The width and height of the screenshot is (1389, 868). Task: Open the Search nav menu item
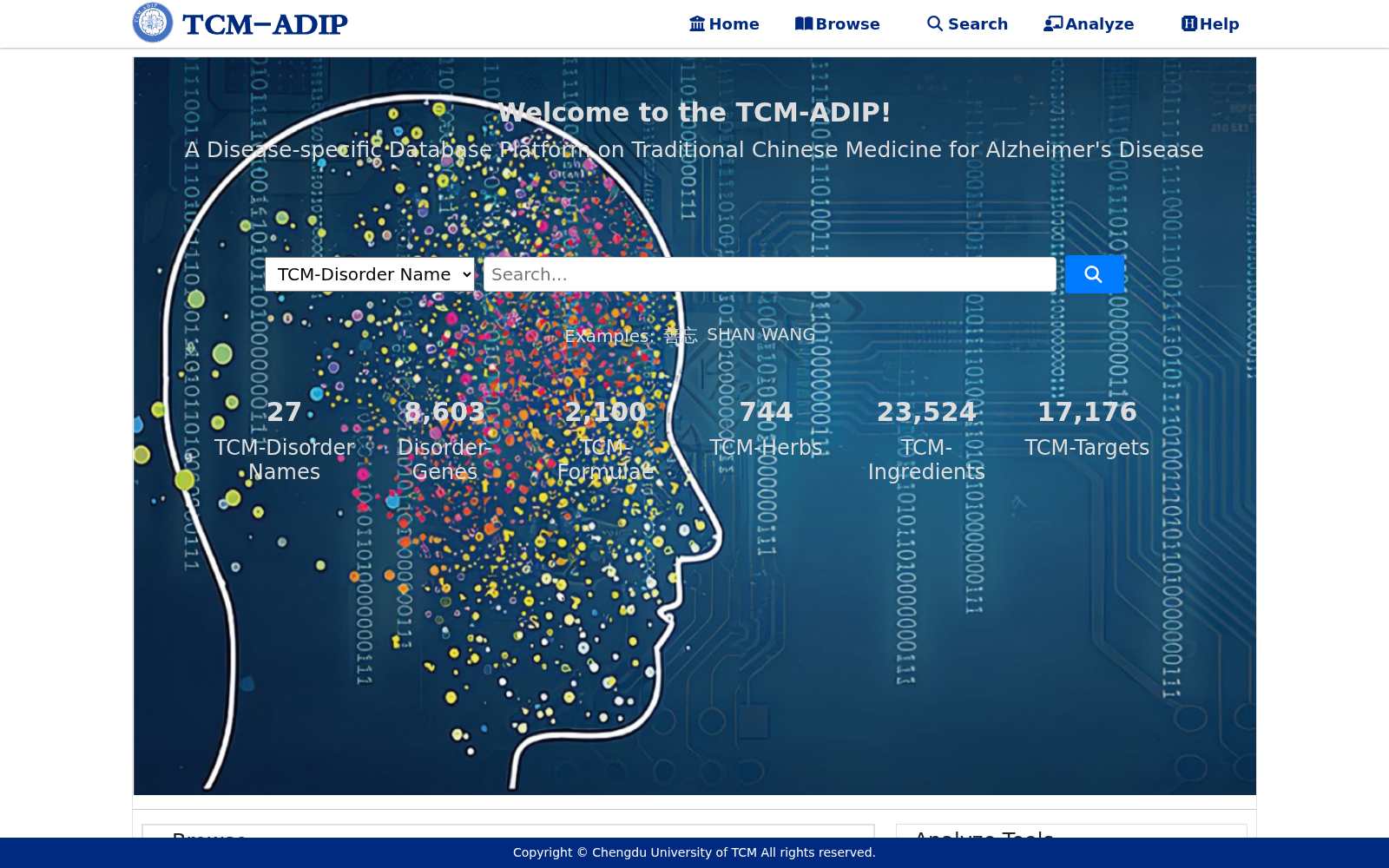[x=967, y=24]
